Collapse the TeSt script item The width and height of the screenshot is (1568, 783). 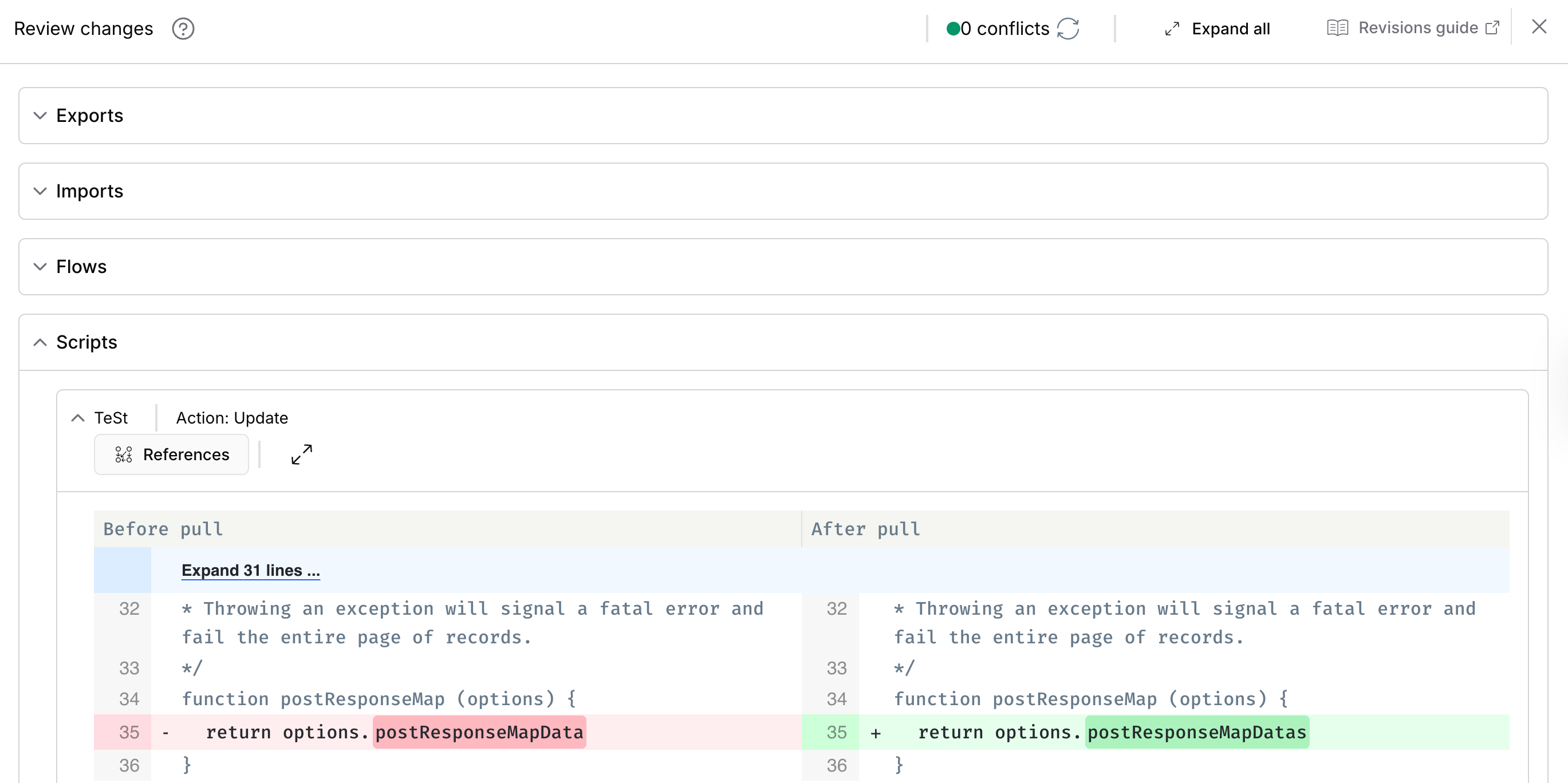tap(78, 418)
